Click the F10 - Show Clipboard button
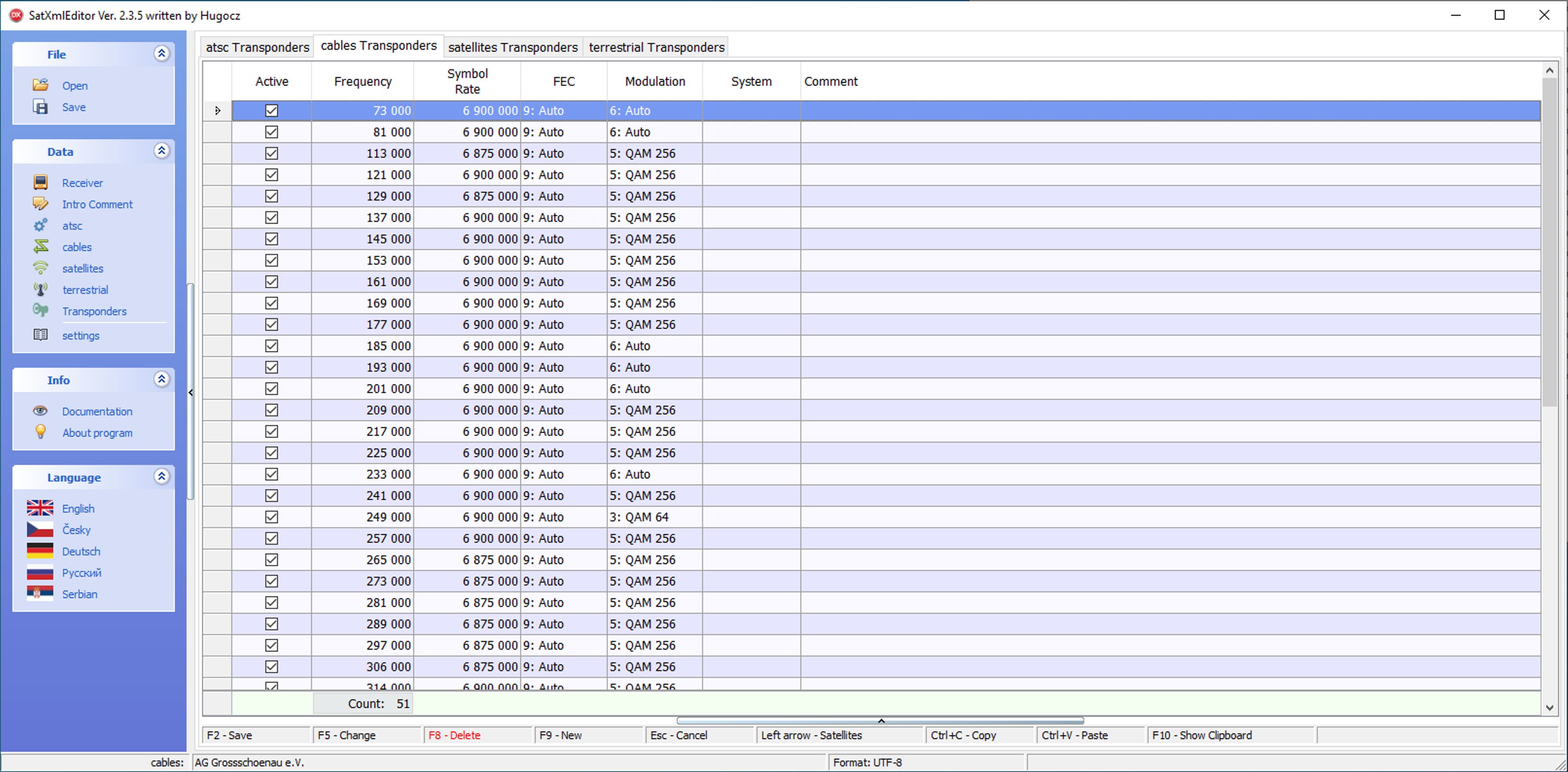The width and height of the screenshot is (1568, 772). click(1231, 735)
